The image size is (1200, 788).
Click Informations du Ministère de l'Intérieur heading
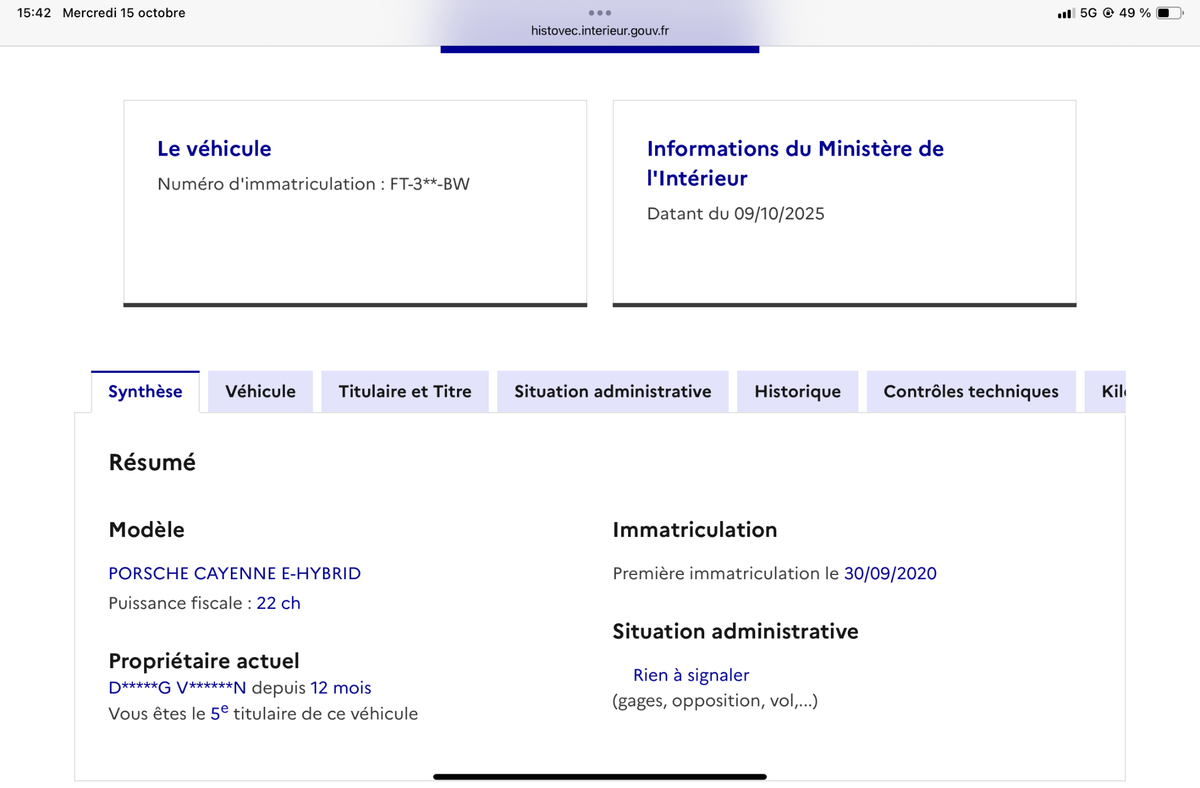(x=795, y=163)
